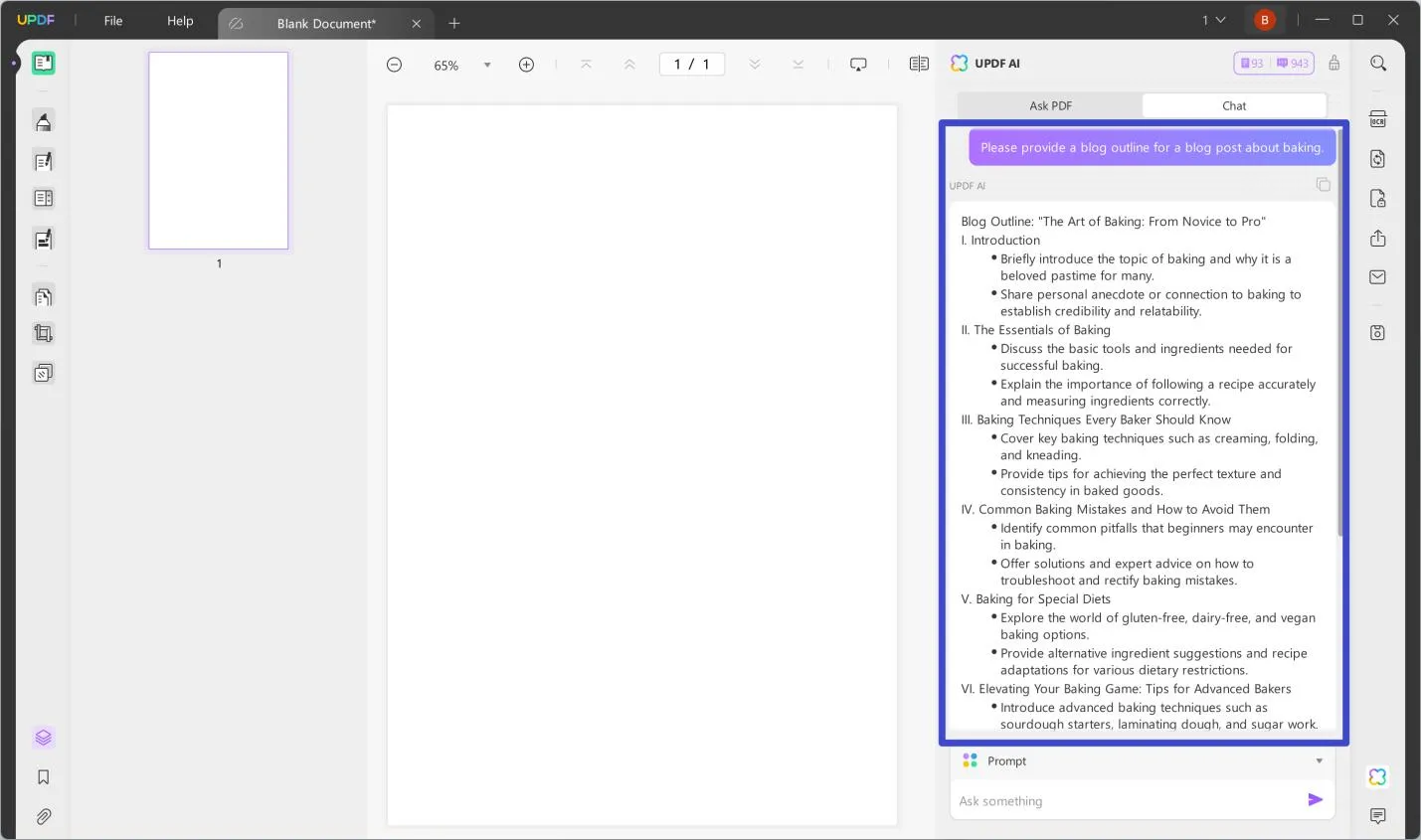
Task: Toggle the lock icon near the AI credits
Action: click(1334, 63)
